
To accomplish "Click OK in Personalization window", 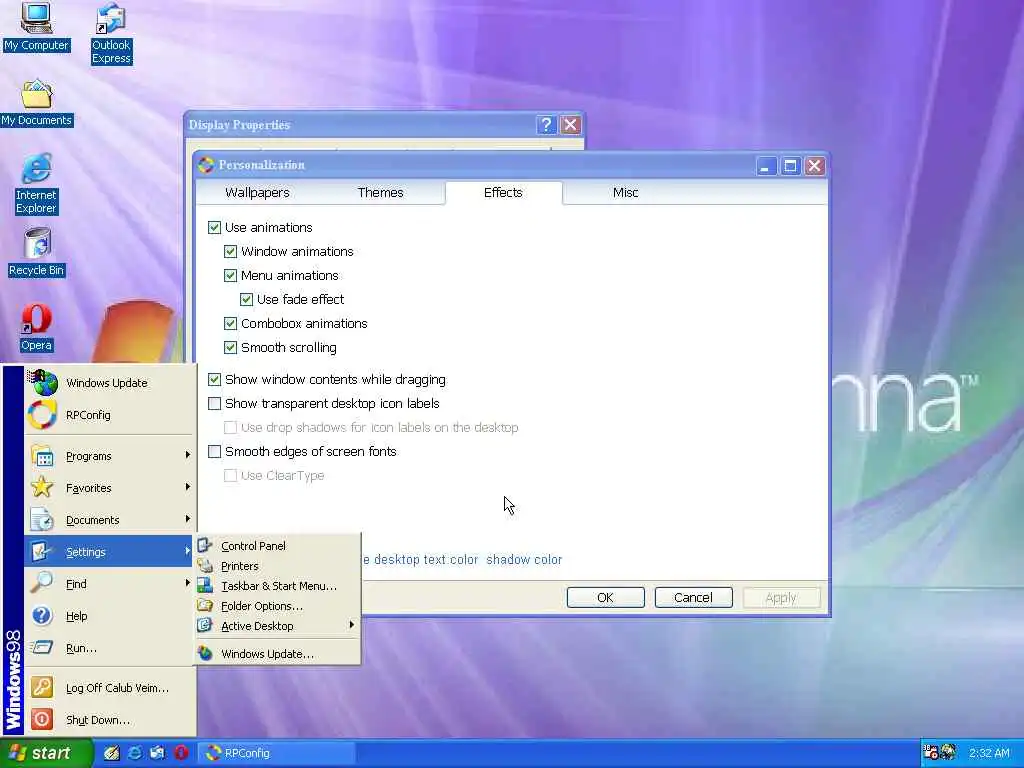I will 605,598.
